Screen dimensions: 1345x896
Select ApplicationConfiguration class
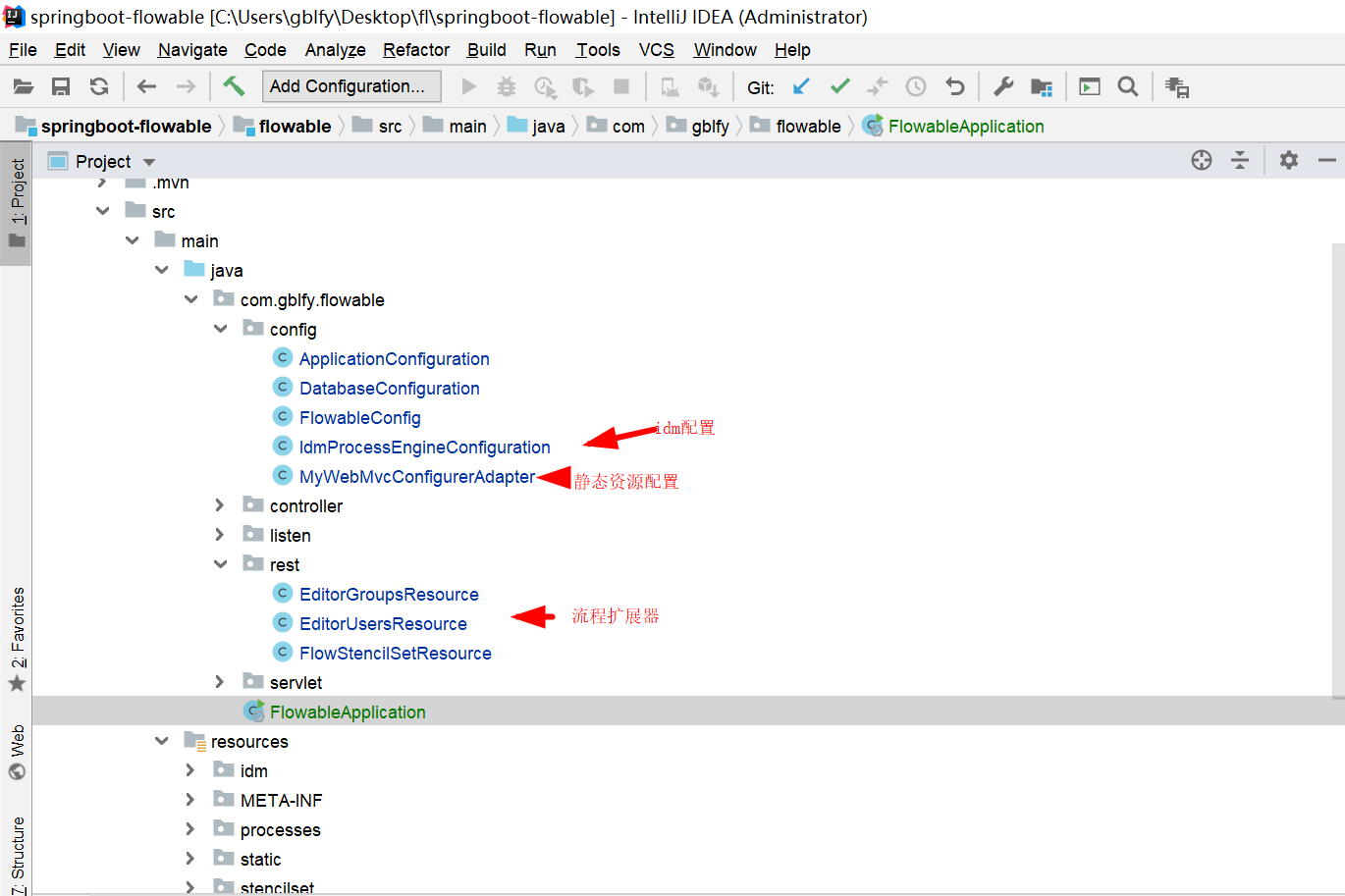(394, 359)
